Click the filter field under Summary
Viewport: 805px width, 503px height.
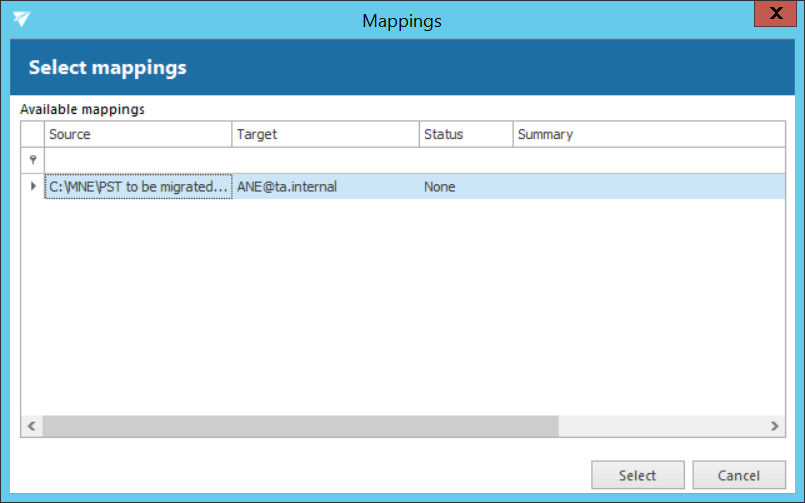(x=648, y=160)
